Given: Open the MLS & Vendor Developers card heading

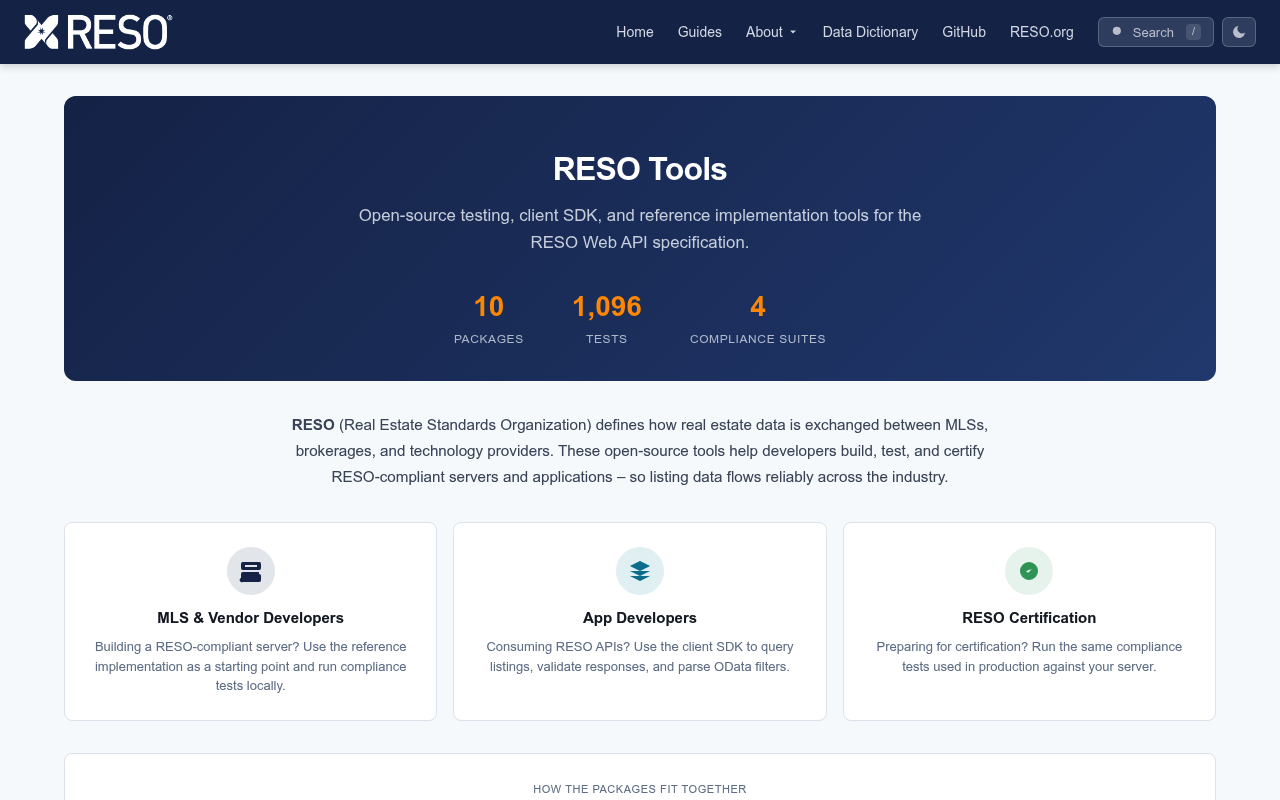Looking at the screenshot, I should (251, 618).
